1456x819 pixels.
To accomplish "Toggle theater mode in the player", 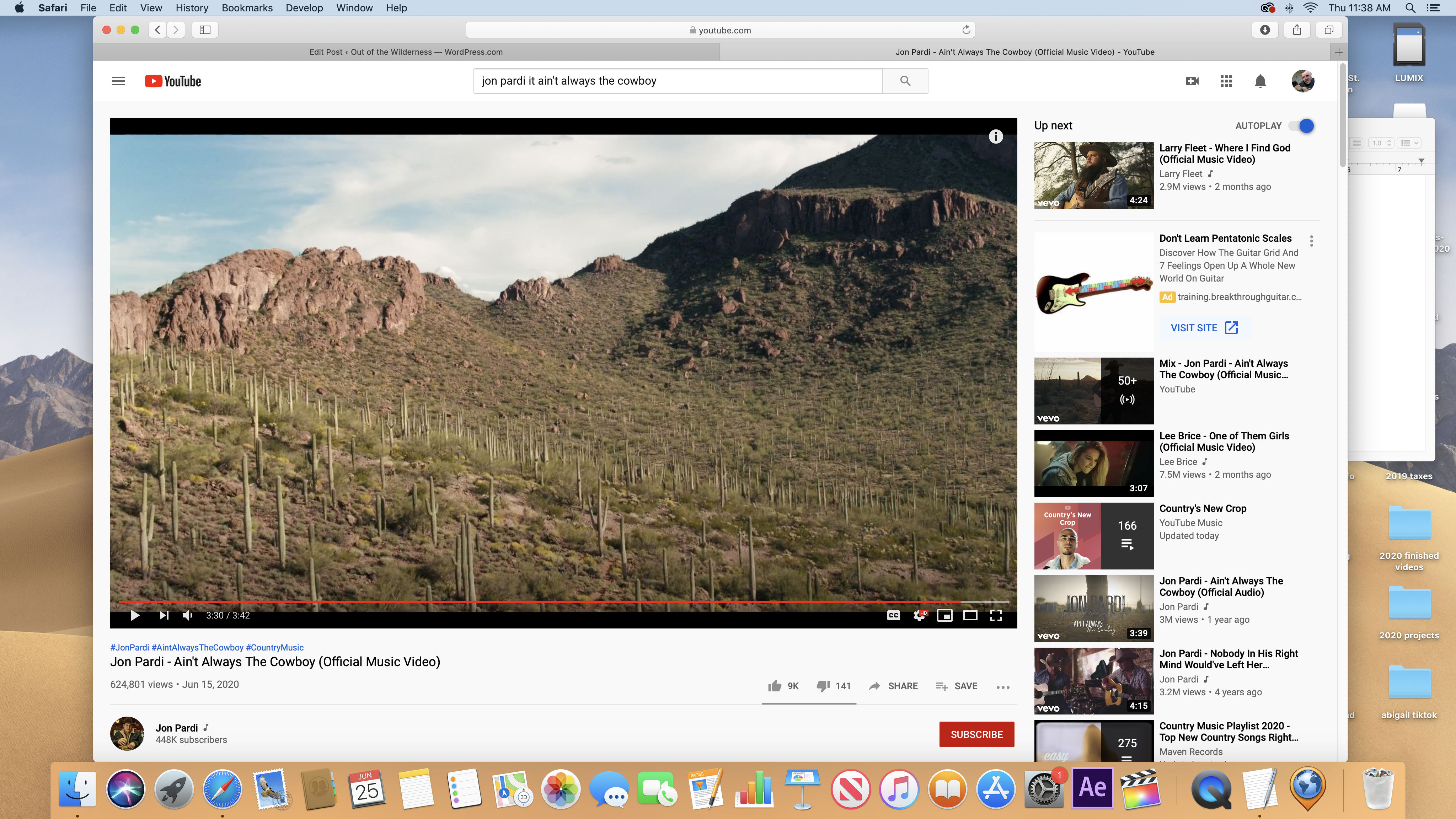I will point(970,616).
